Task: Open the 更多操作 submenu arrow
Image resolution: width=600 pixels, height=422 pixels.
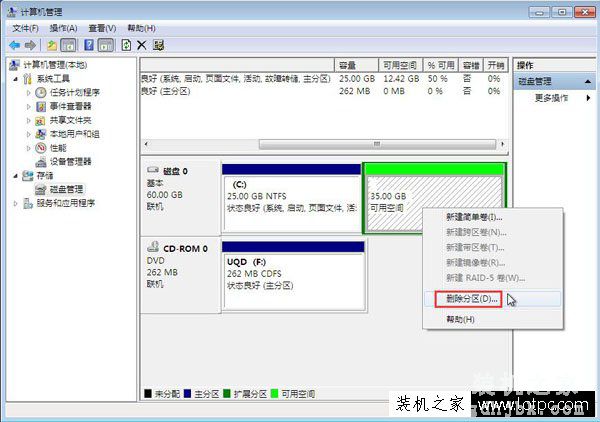Action: coord(589,98)
